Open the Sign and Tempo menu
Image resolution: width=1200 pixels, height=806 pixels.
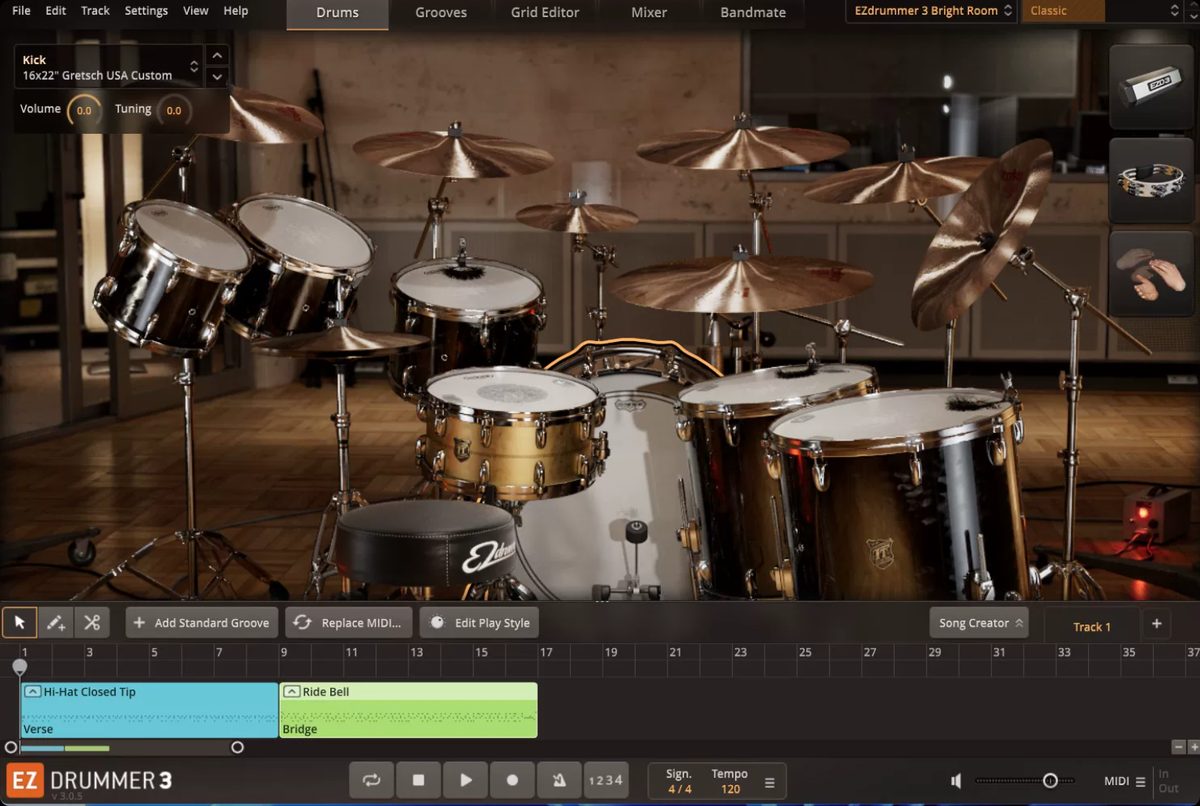pyautogui.click(x=769, y=782)
